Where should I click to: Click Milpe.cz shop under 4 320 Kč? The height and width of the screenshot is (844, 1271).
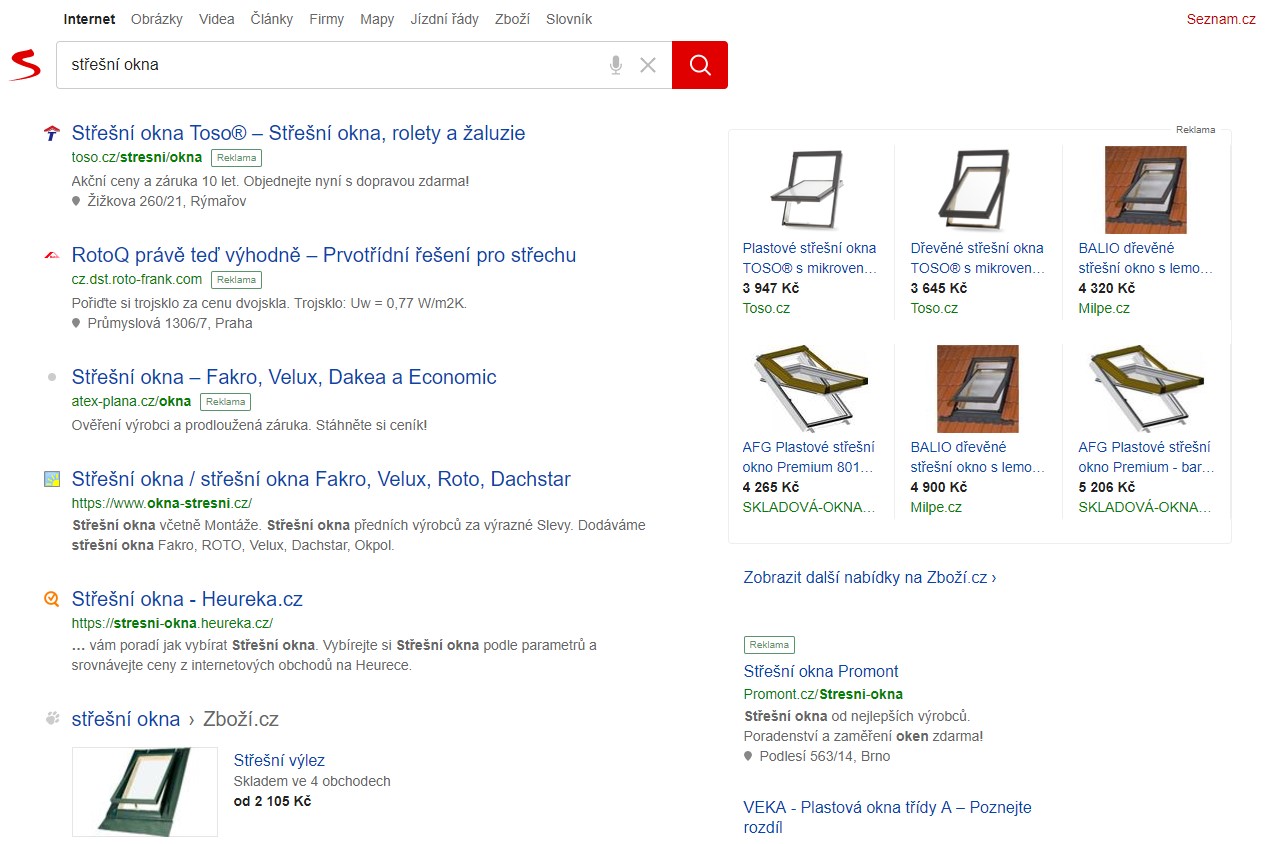tap(1104, 308)
